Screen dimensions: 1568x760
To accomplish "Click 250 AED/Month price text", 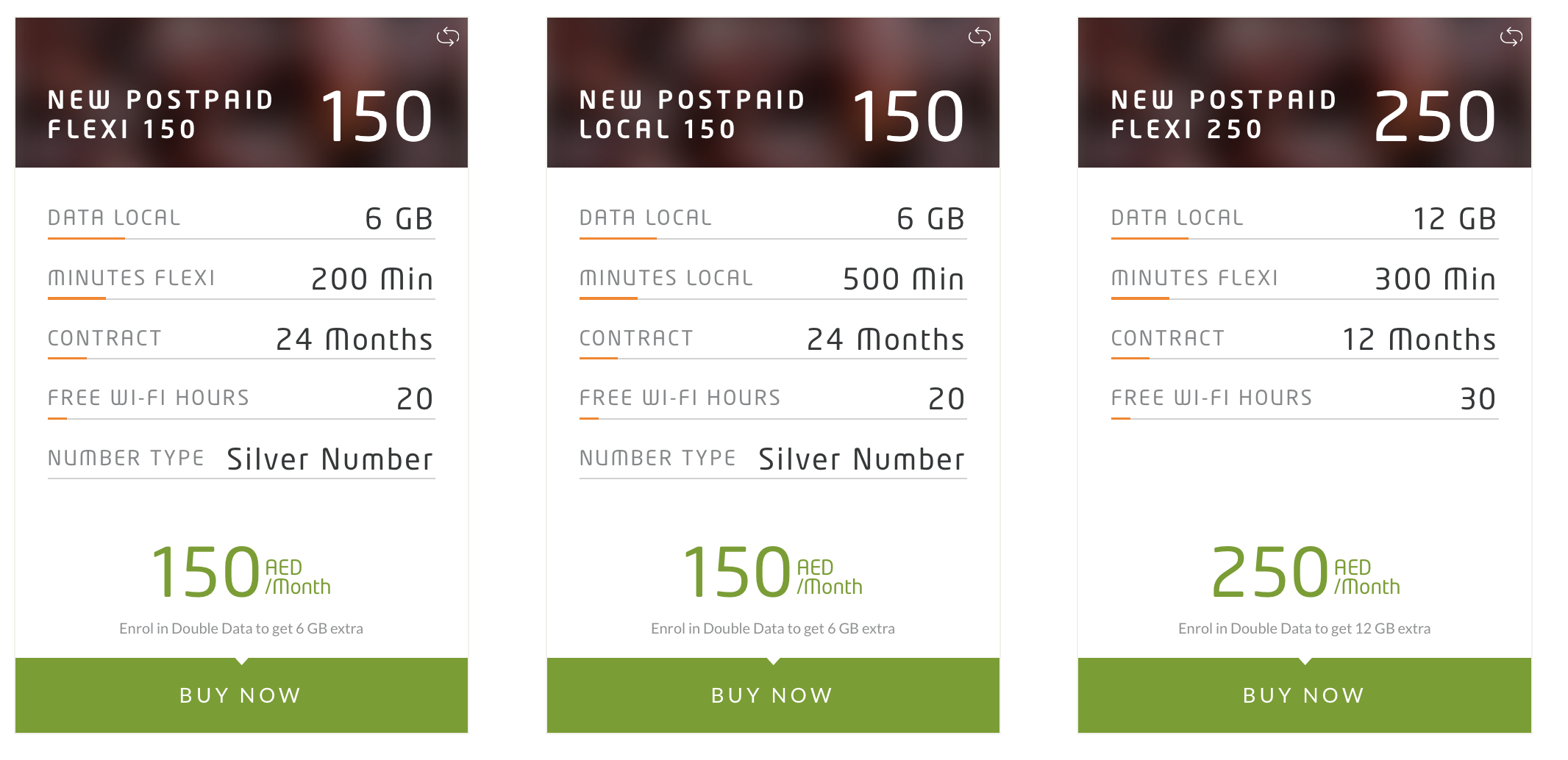I will pos(1304,572).
